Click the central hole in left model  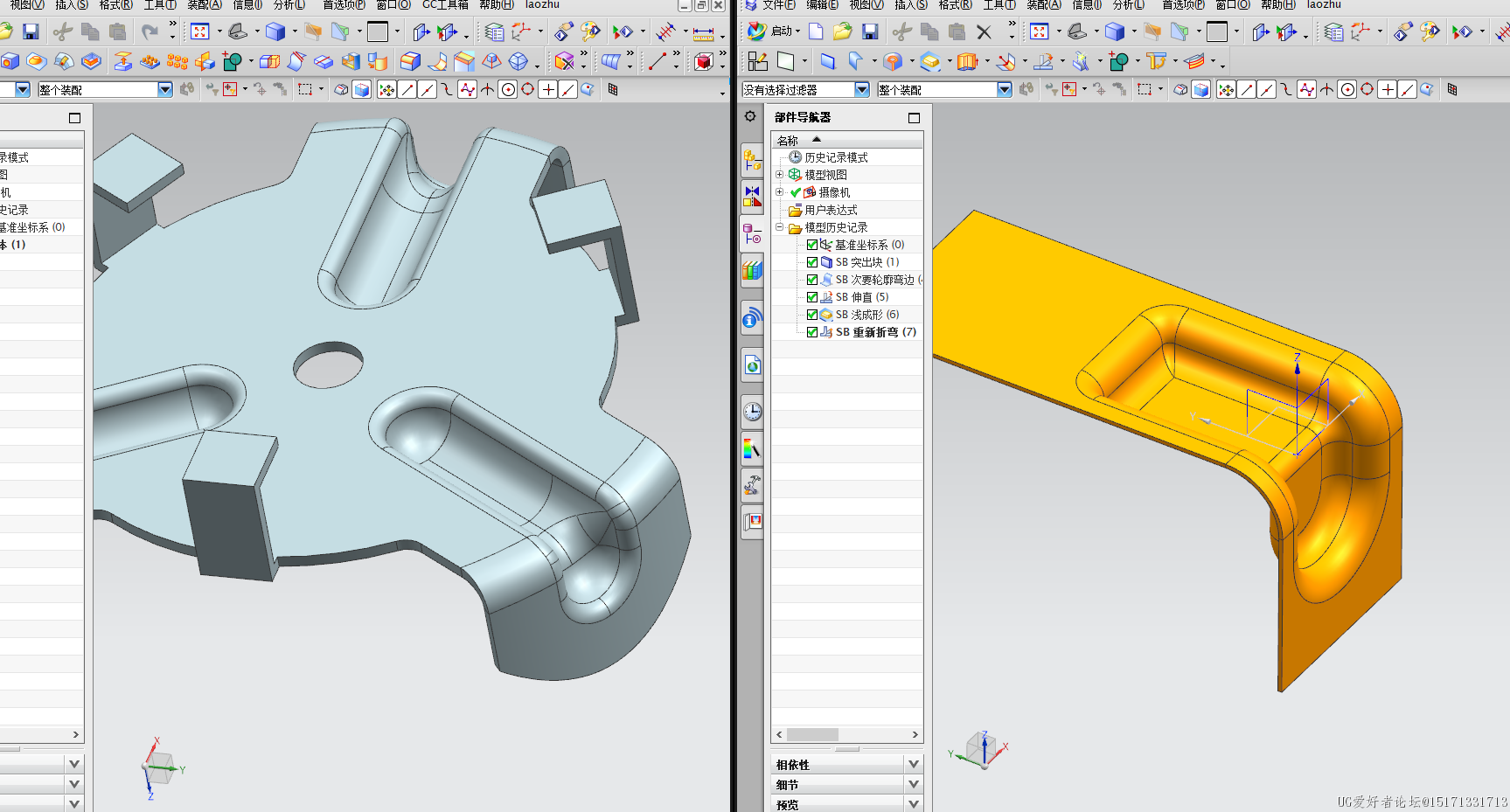click(x=329, y=364)
